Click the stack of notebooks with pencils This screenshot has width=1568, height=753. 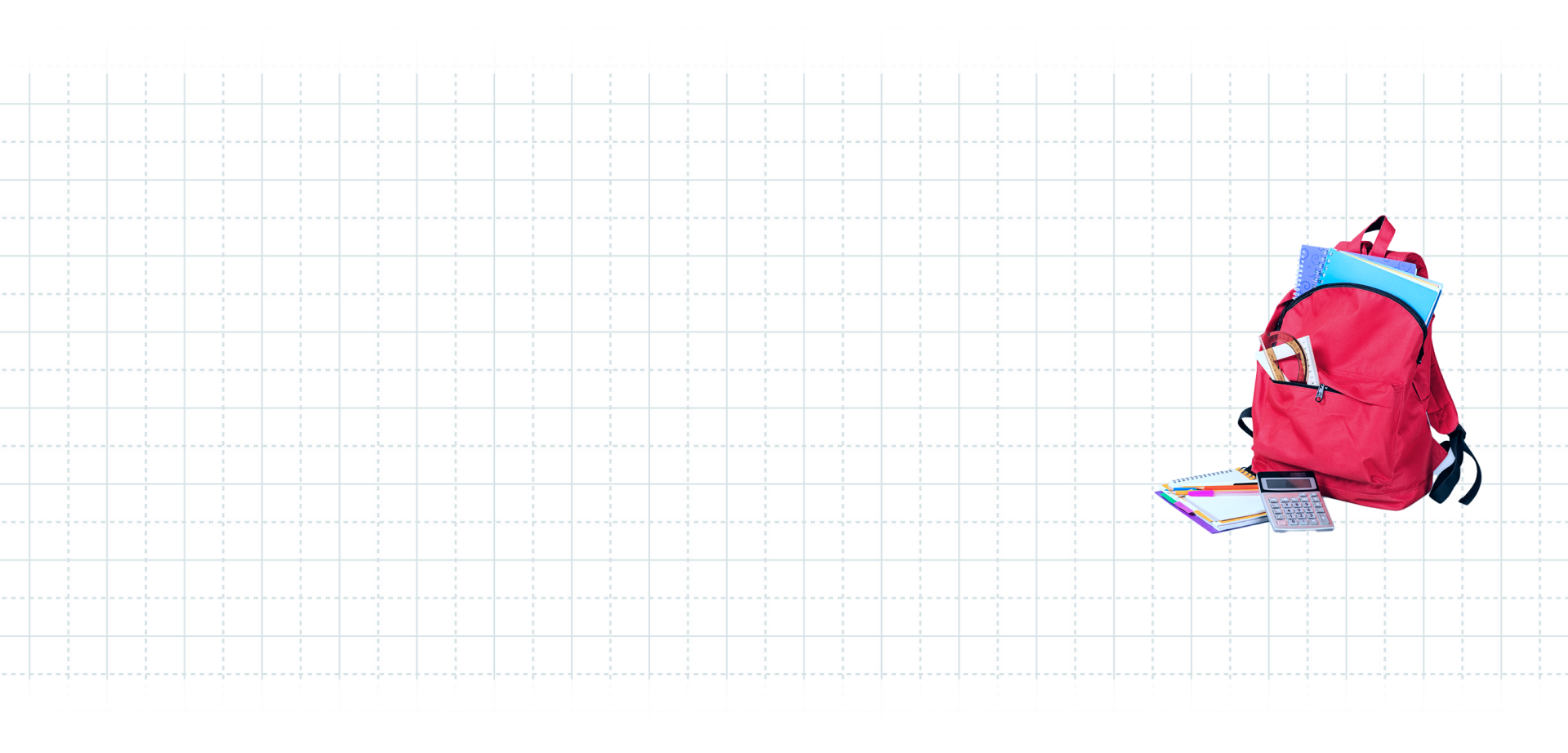1210,500
